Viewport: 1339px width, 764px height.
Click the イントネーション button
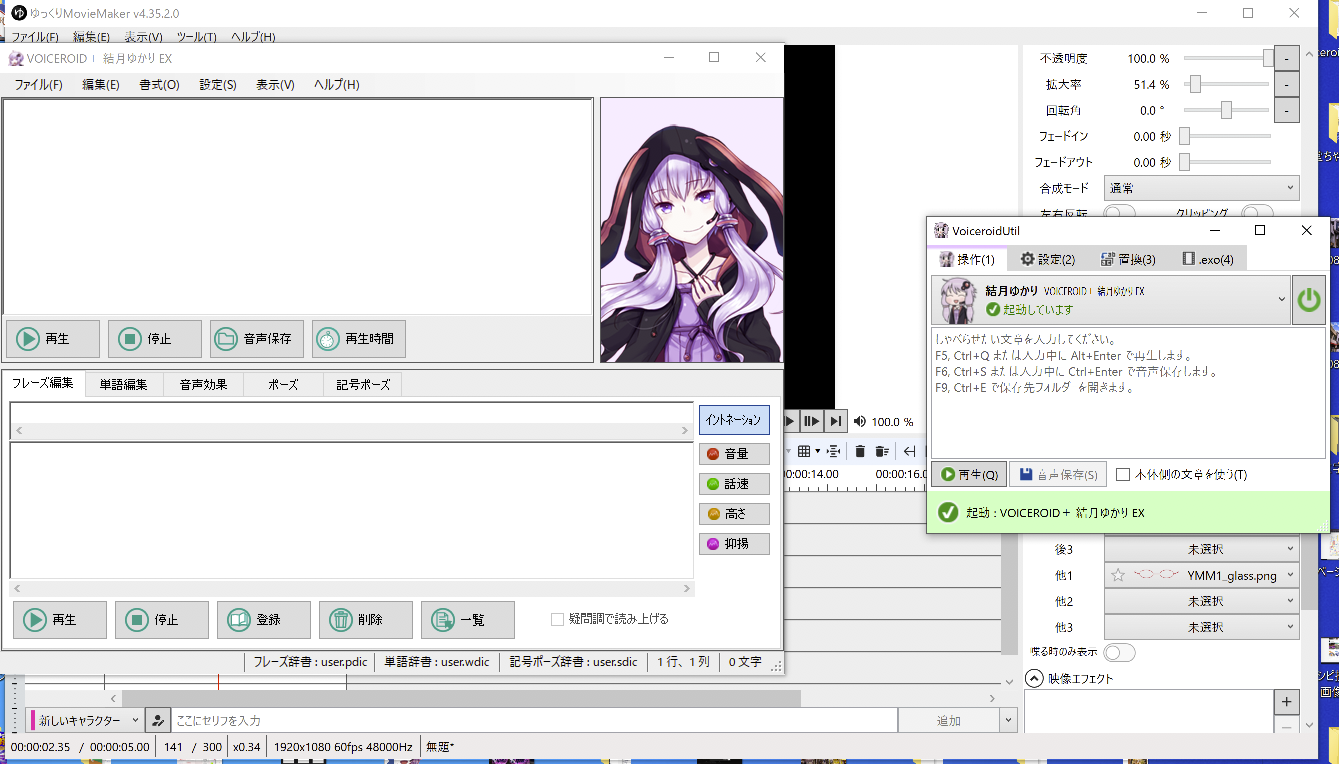734,420
